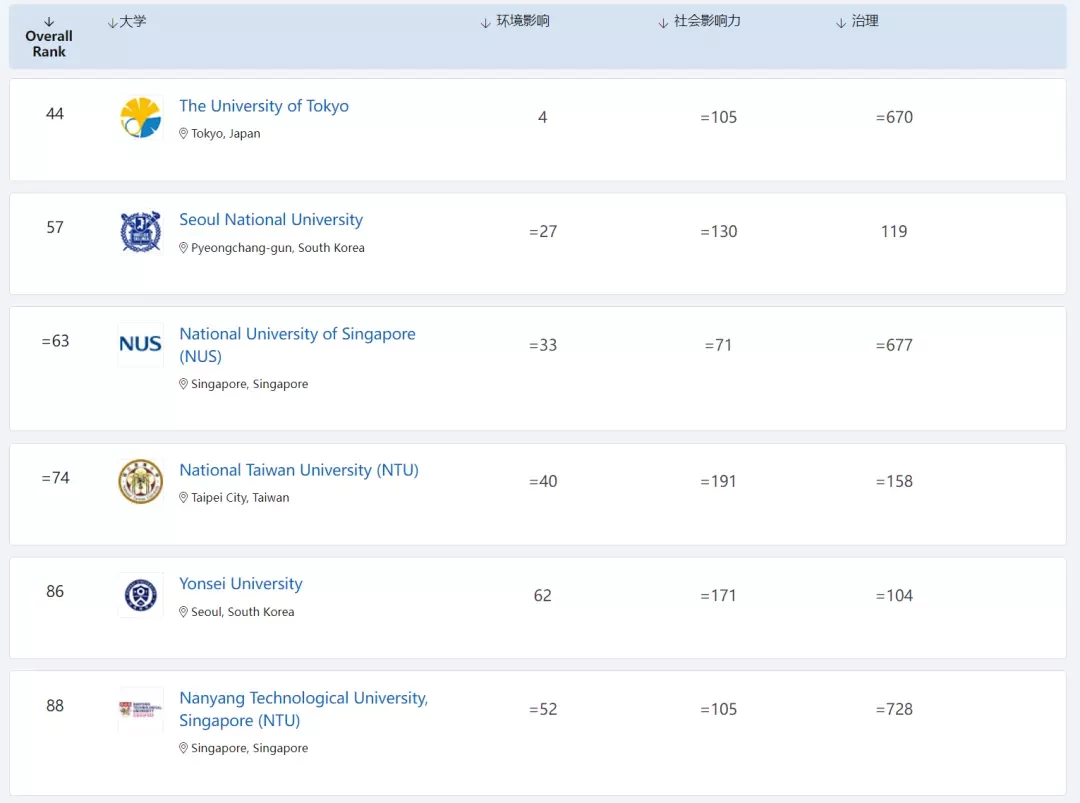Open Yonsei University link
Image resolution: width=1080 pixels, height=803 pixels.
click(x=240, y=584)
